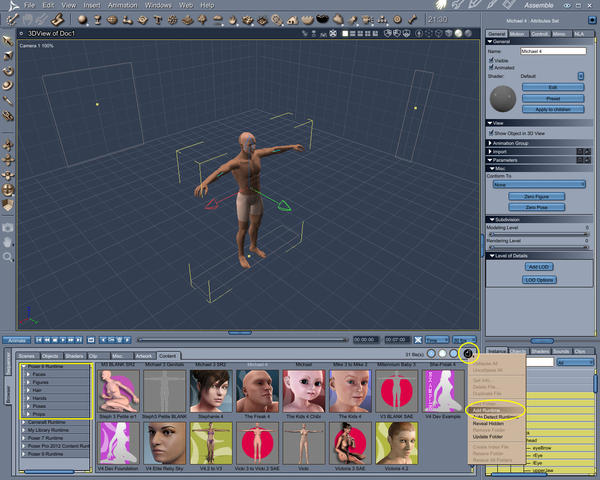Expand the My Library Runtime entry
This screenshot has width=600, height=480.
[x=24, y=430]
